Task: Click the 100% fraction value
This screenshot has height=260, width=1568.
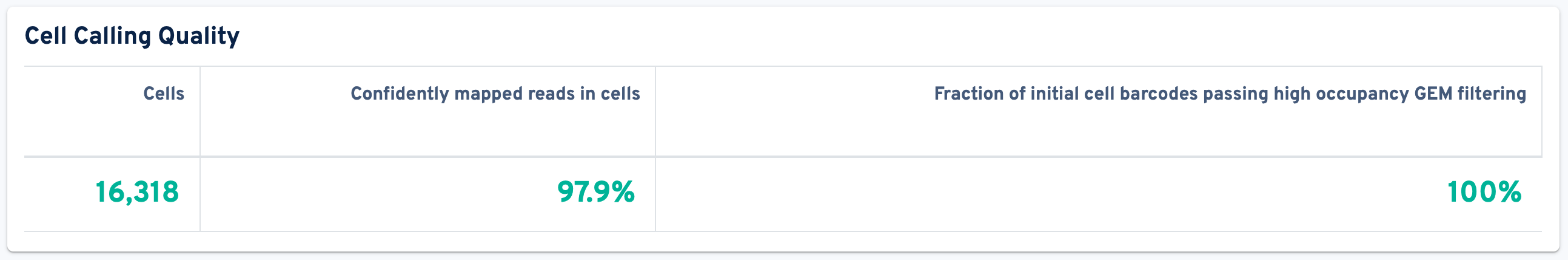Action: (x=1483, y=192)
